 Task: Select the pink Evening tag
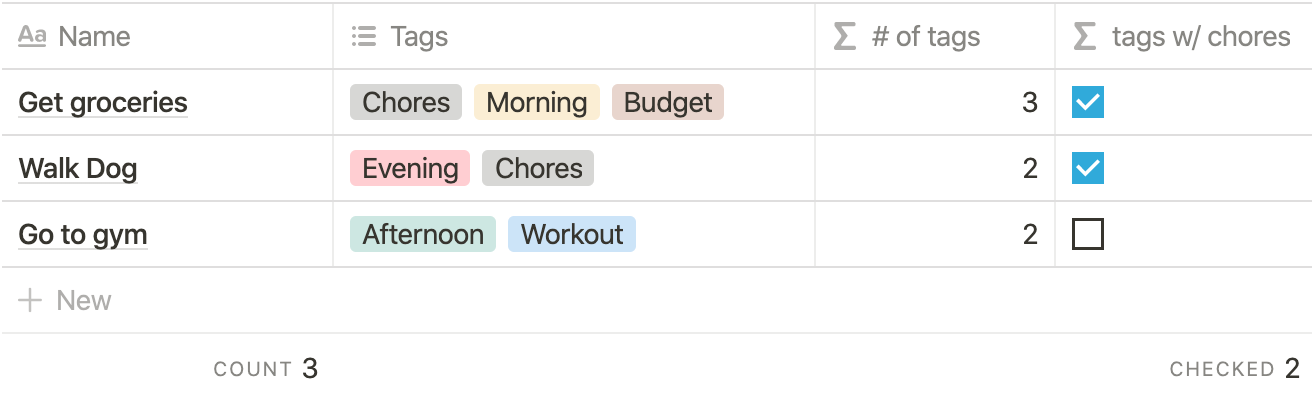410,168
